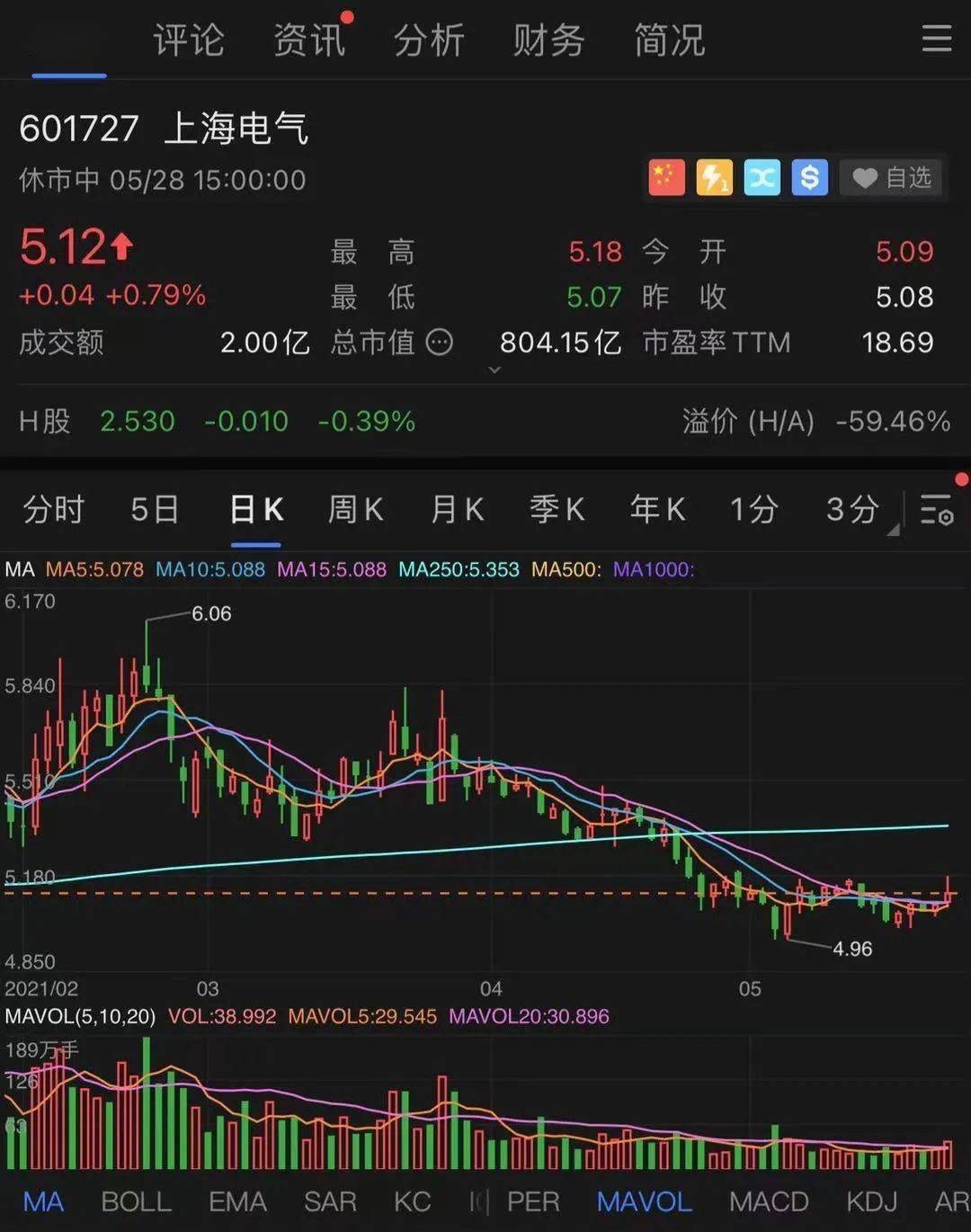Select the MA indicator button
971x1232 pixels.
click(x=43, y=1202)
